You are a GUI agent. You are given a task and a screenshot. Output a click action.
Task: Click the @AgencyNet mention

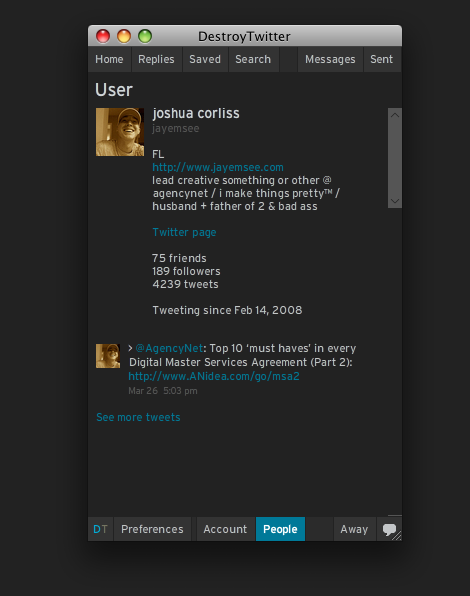click(169, 348)
